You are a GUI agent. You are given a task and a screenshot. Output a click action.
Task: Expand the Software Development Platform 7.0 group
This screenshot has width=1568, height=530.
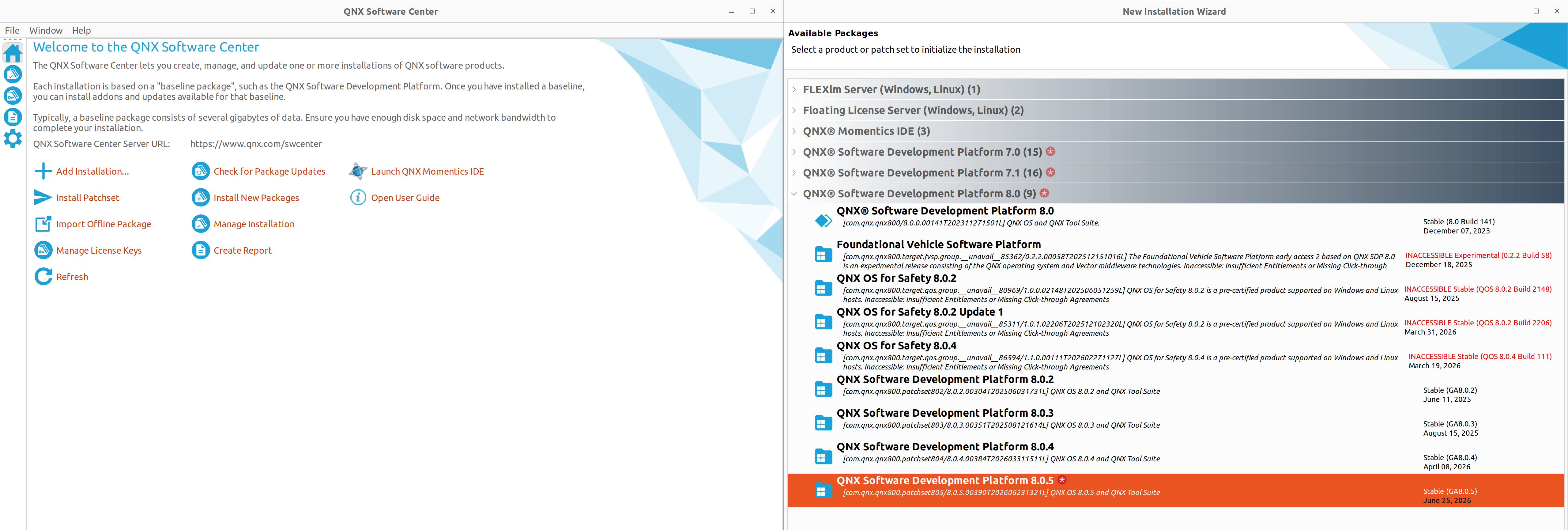[x=794, y=152]
